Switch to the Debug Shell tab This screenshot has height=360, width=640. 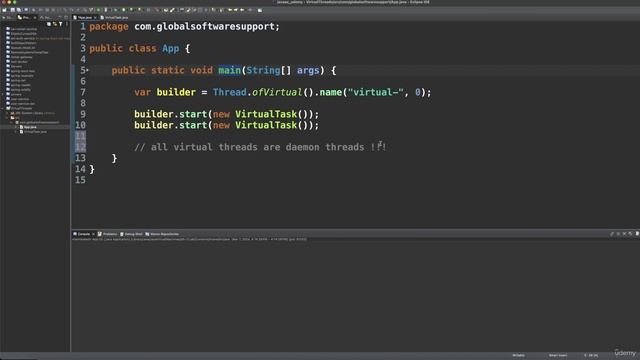tap(131, 234)
